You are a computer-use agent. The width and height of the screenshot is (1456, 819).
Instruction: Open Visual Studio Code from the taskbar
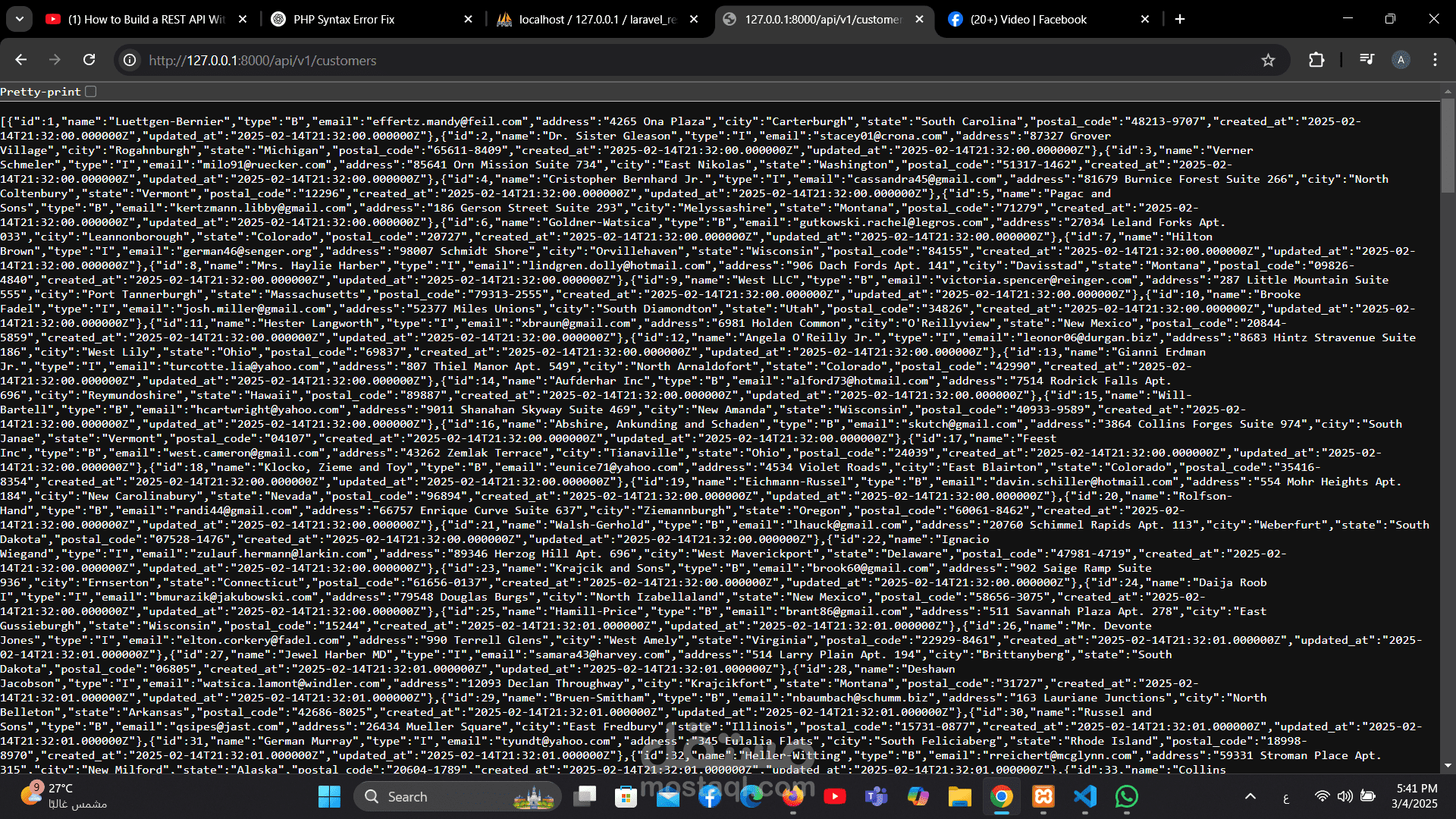1085,796
